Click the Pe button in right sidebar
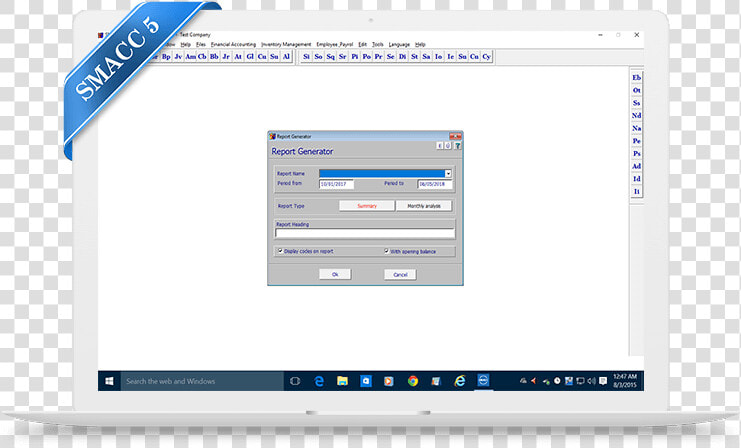 point(637,141)
